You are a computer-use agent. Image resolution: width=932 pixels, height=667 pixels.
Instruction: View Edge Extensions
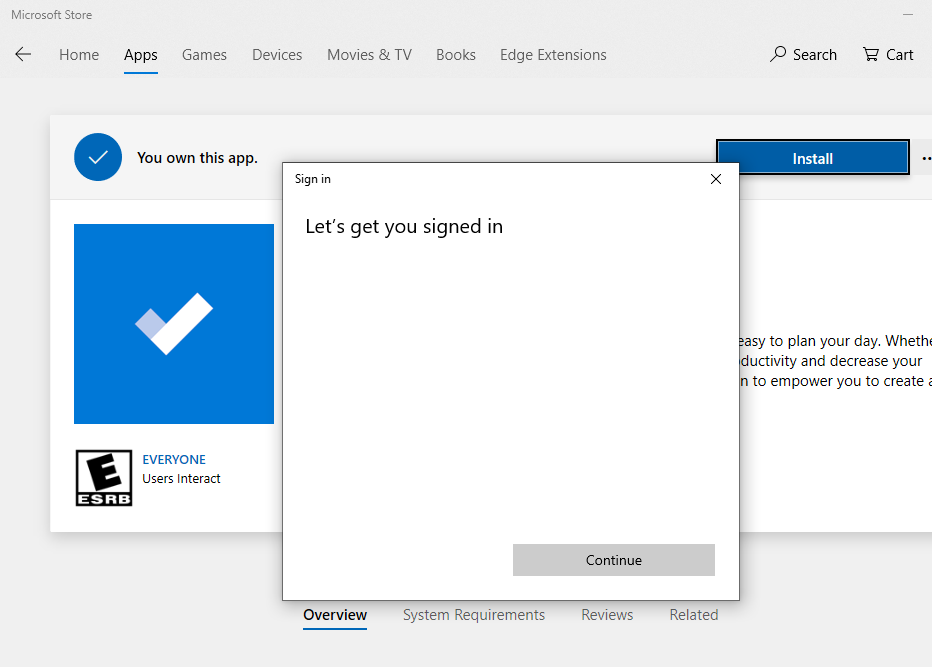(x=553, y=55)
